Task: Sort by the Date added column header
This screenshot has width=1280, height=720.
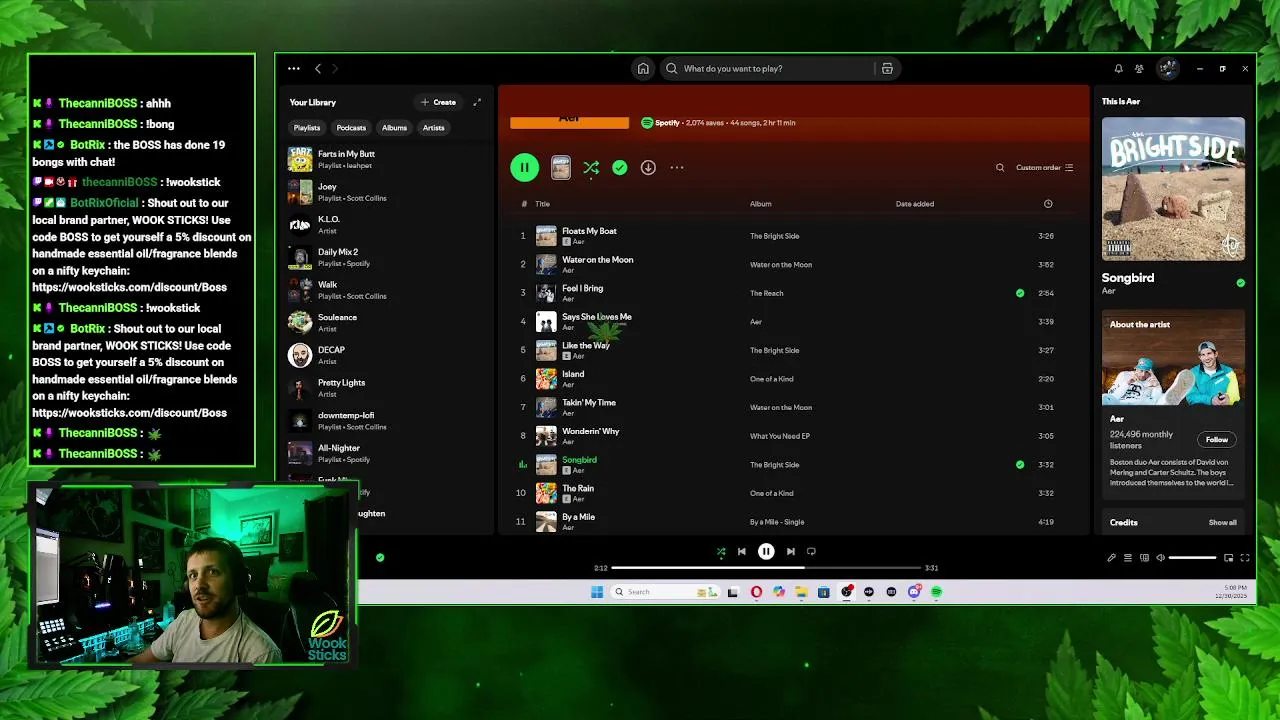Action: [915, 204]
